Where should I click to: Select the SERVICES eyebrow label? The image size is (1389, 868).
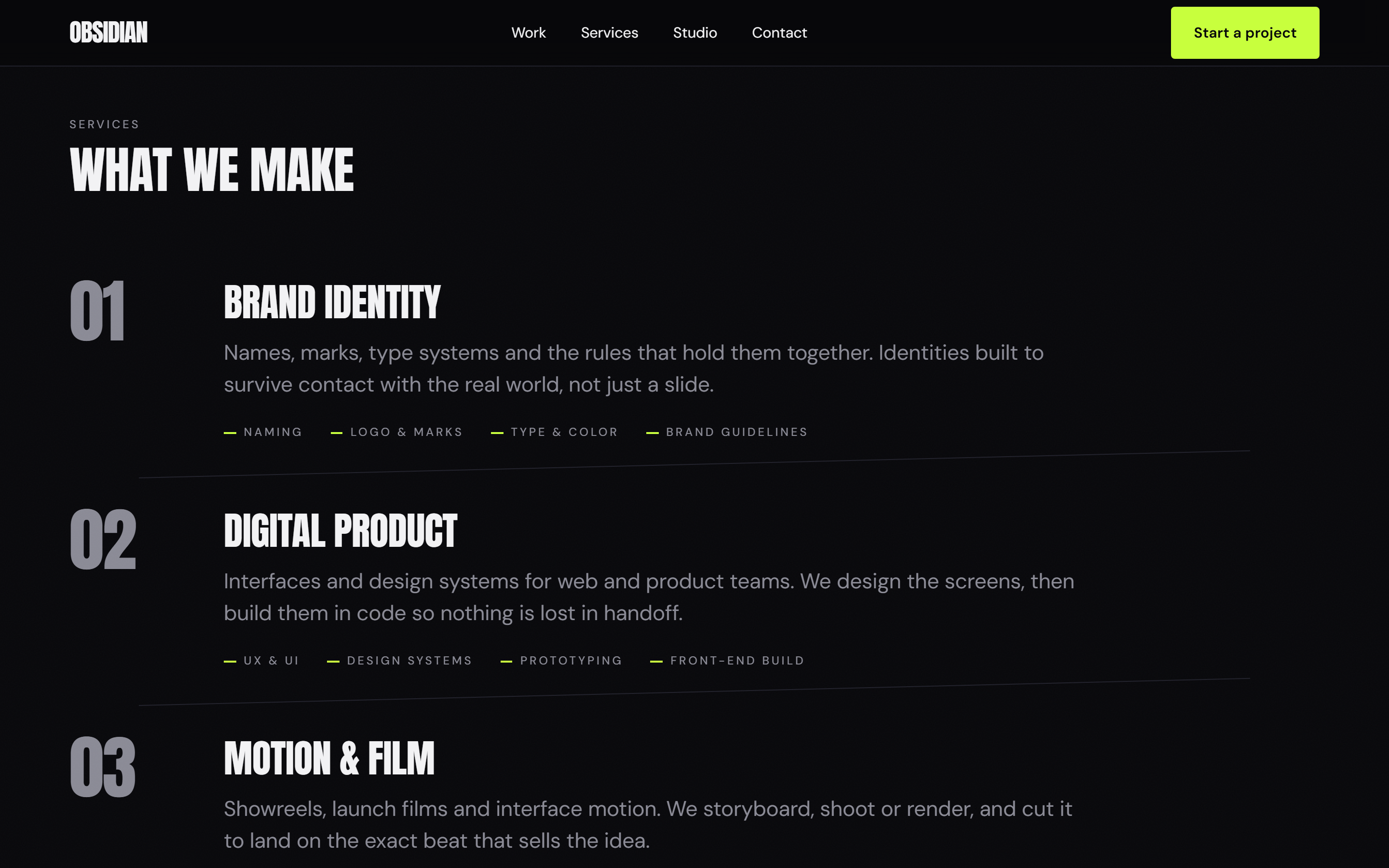tap(105, 124)
